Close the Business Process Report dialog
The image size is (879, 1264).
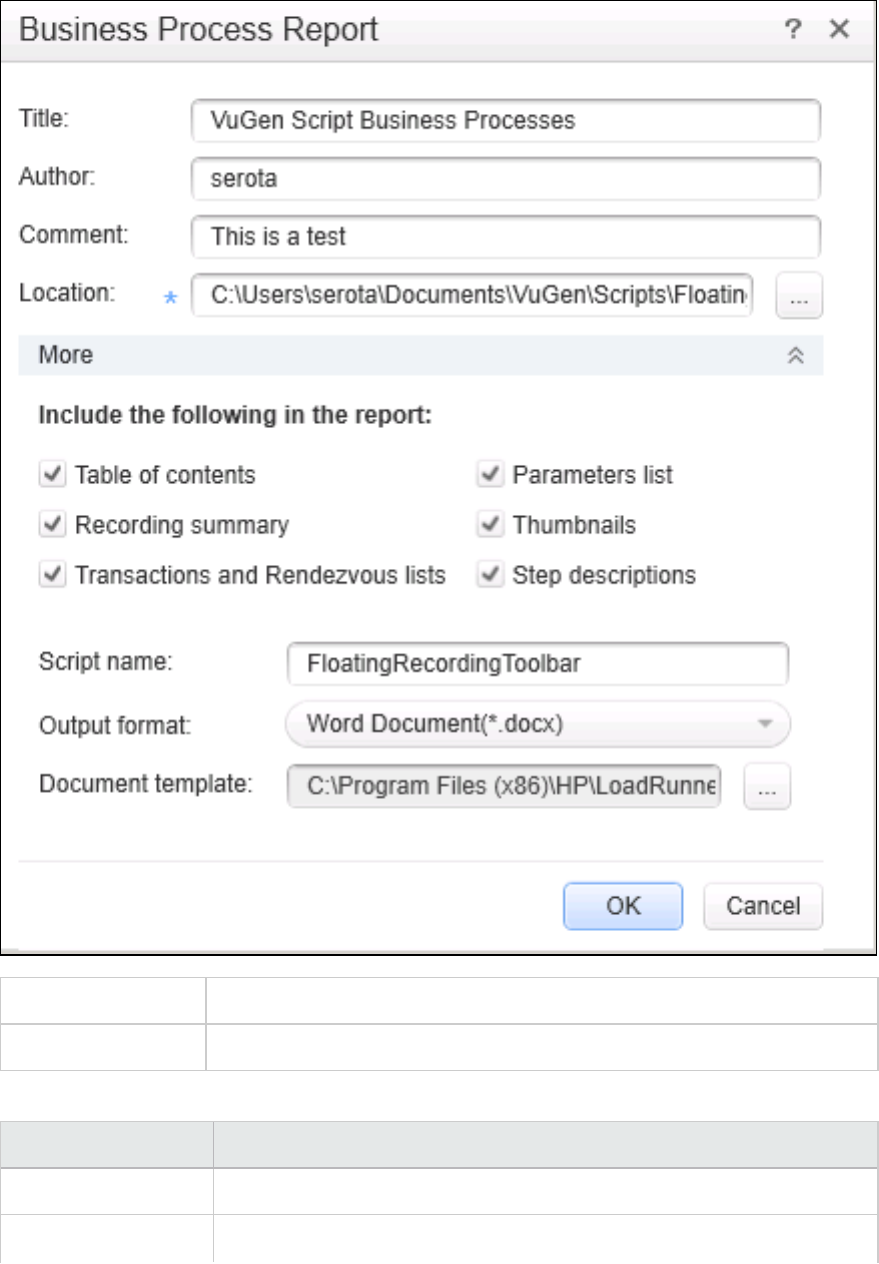[x=839, y=30]
